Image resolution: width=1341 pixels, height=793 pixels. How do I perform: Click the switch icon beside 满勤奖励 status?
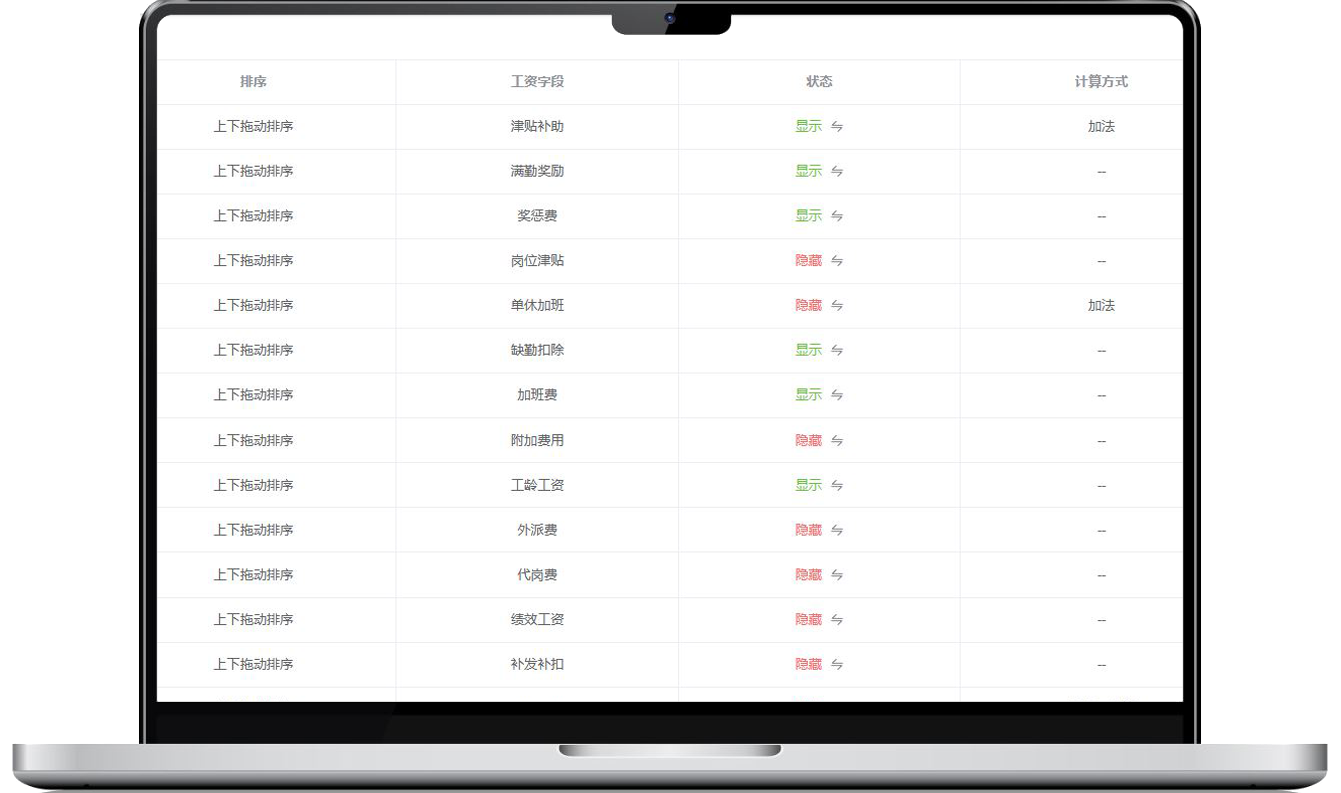click(x=837, y=172)
